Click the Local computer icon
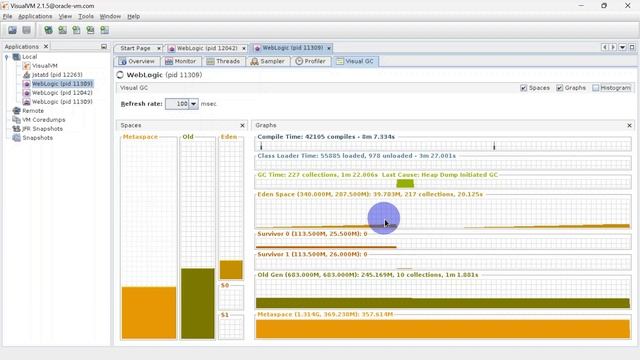 click(16, 57)
